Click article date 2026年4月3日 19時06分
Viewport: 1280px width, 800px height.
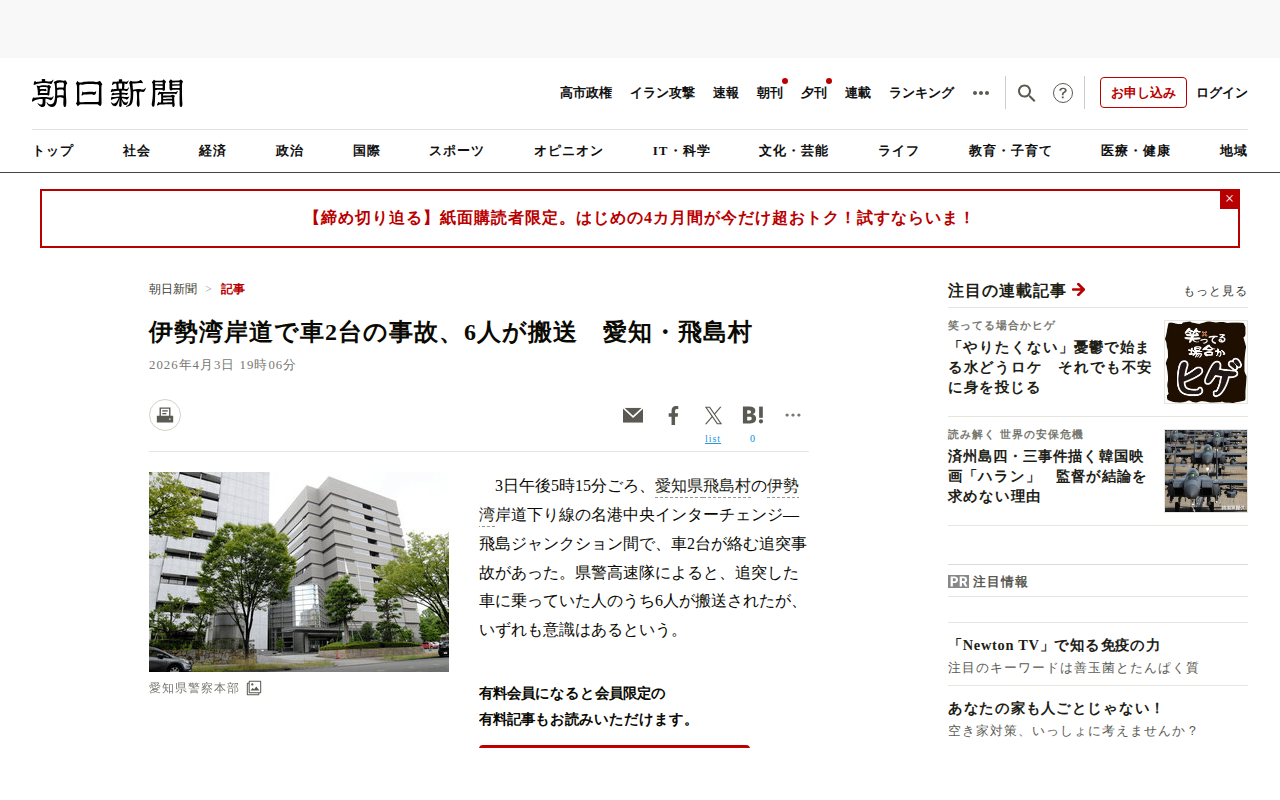click(x=223, y=365)
